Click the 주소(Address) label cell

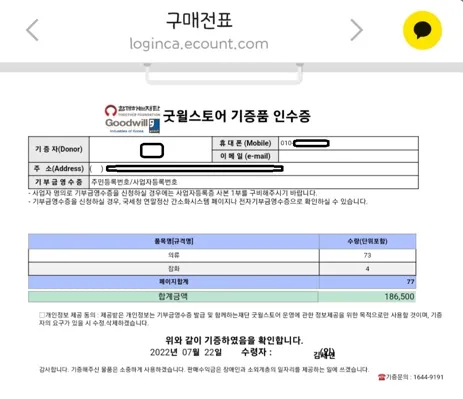[59, 169]
